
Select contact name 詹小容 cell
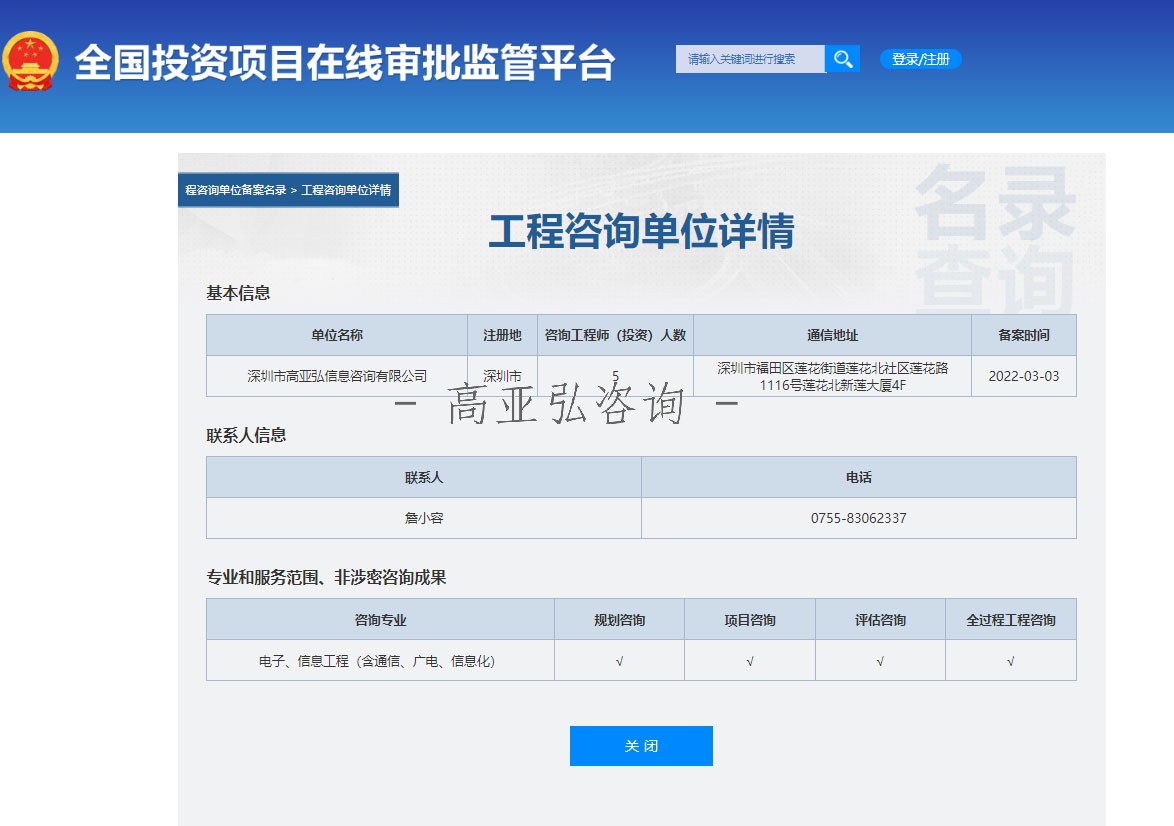pyautogui.click(x=424, y=518)
